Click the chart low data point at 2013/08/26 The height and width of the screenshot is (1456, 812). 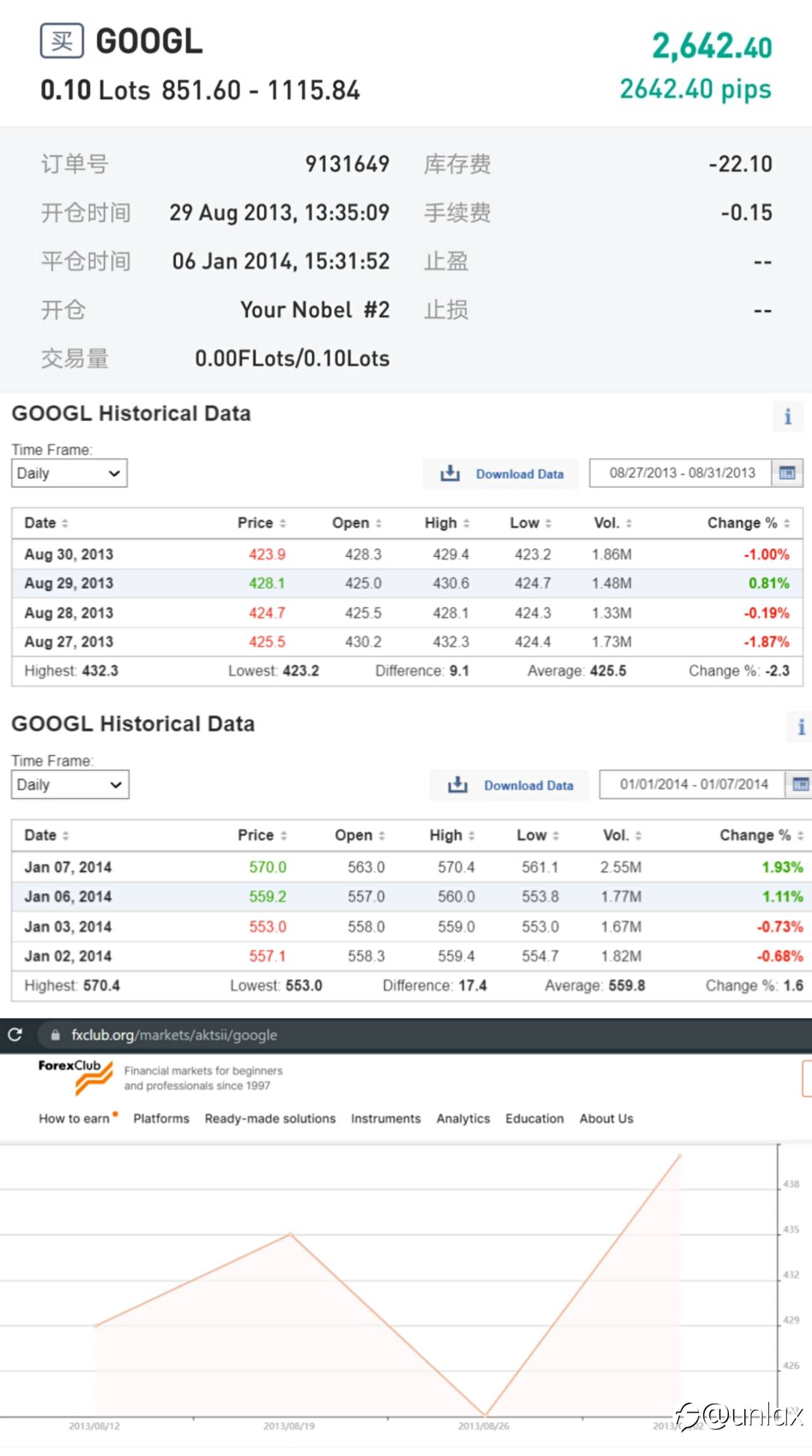tap(485, 1415)
